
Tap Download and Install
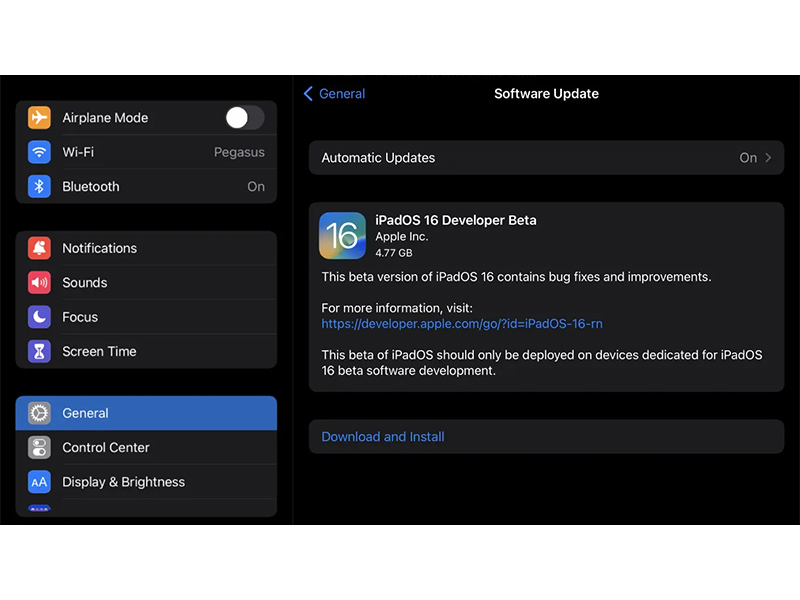coord(546,437)
